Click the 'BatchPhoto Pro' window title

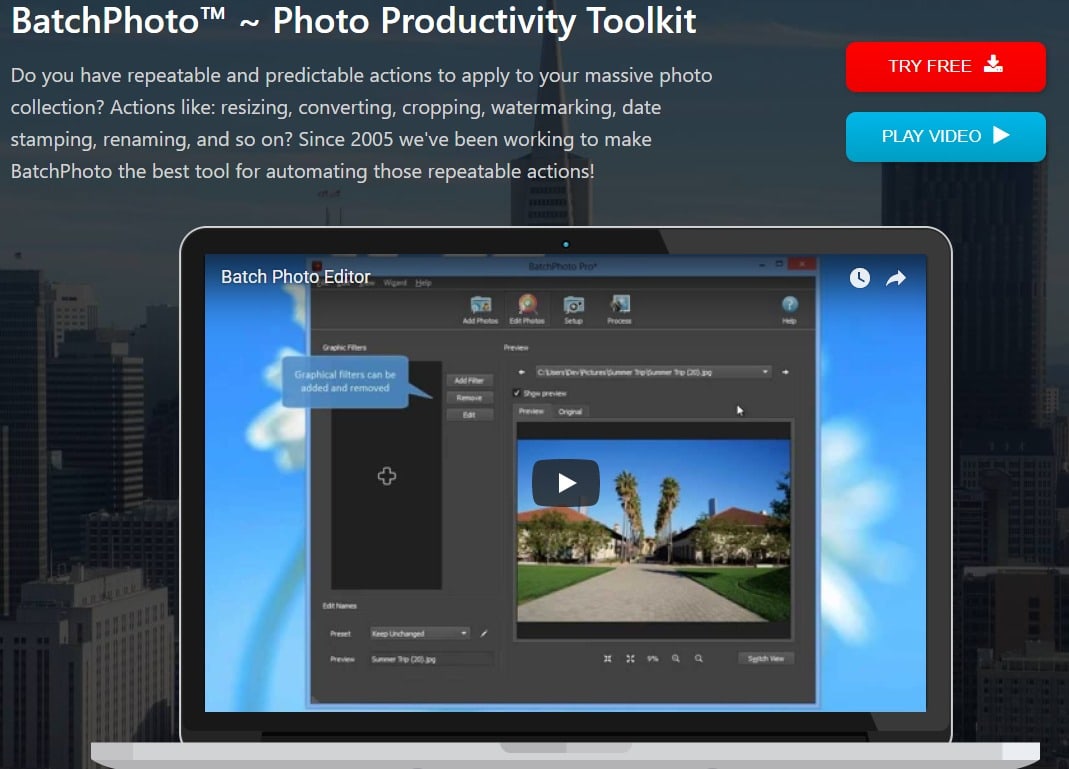(562, 266)
